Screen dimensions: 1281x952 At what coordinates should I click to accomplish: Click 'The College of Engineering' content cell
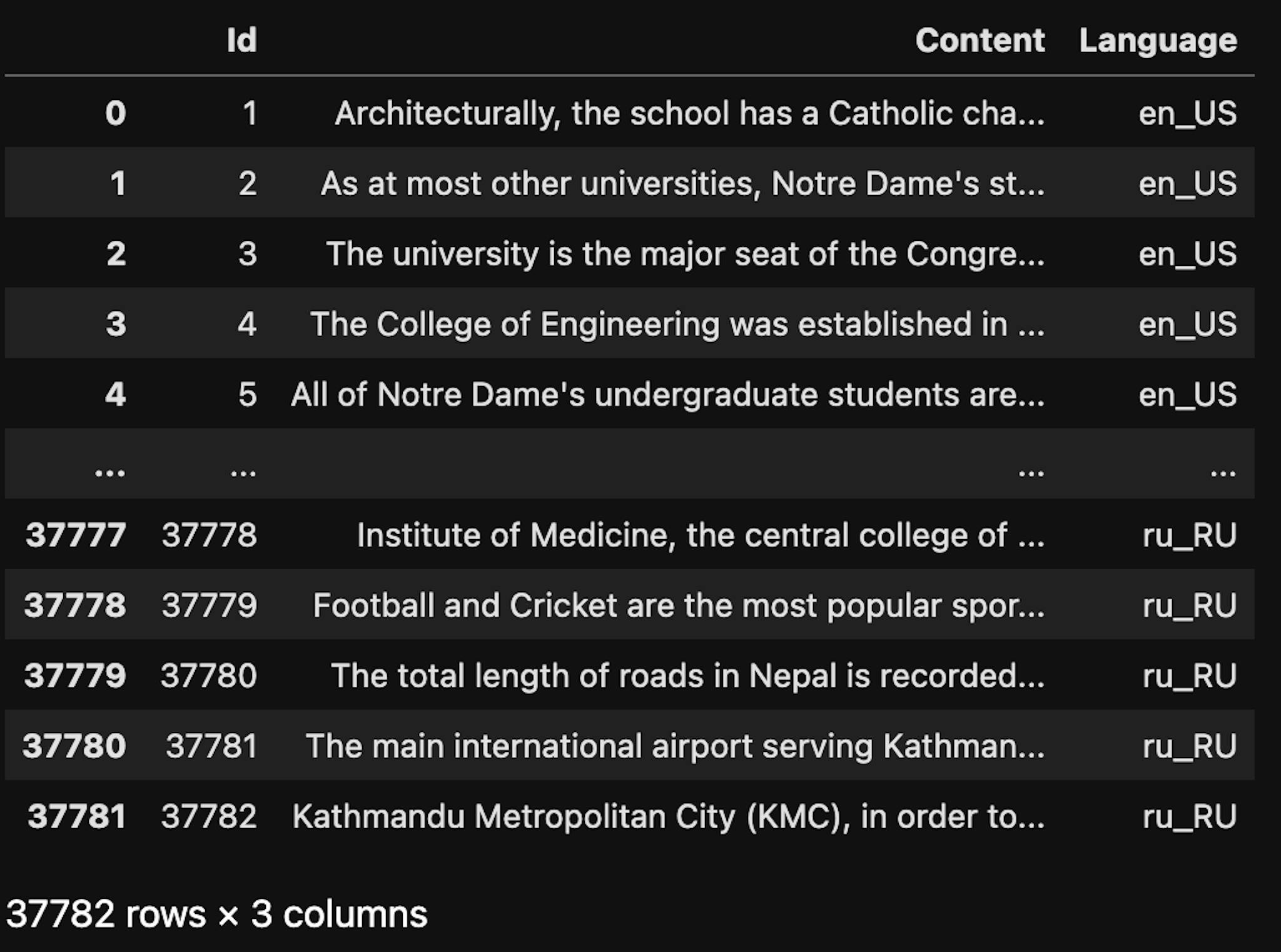[677, 324]
